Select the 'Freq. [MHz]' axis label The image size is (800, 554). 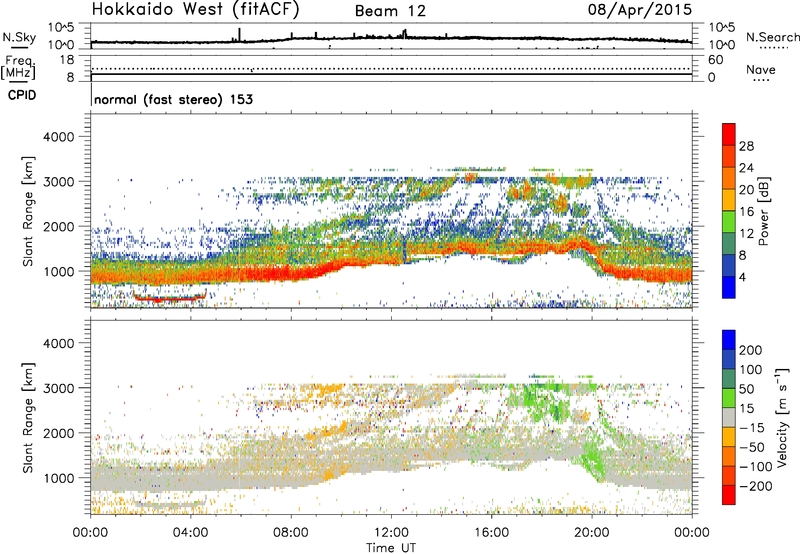click(18, 68)
